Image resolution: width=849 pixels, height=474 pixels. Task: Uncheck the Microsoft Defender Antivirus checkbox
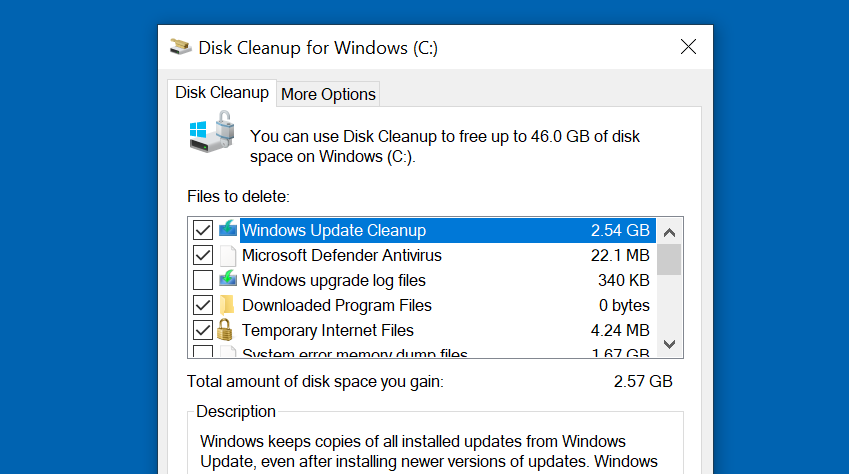coord(202,255)
